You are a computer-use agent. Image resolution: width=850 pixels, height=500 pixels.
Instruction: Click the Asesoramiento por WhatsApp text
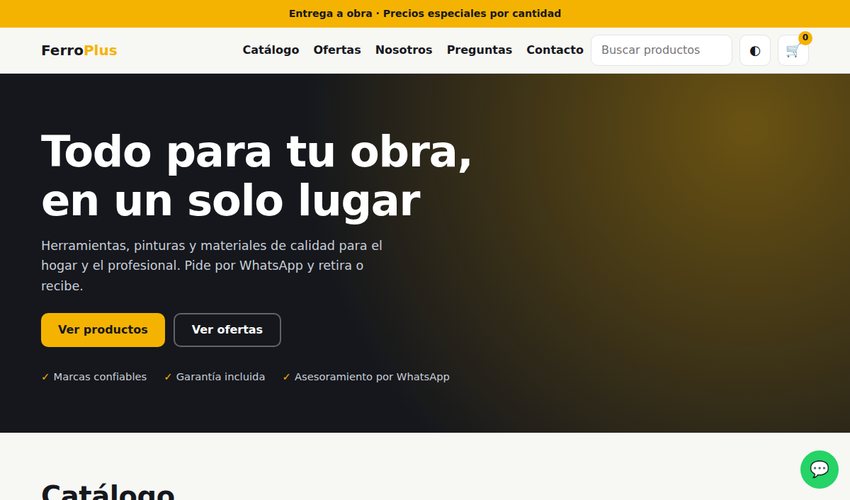pyautogui.click(x=366, y=377)
